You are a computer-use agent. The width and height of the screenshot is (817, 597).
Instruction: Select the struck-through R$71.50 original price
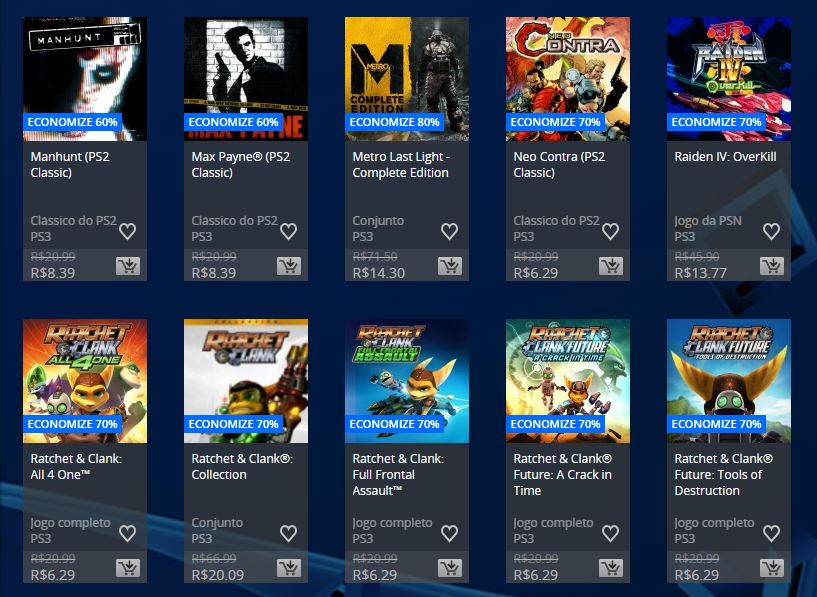[x=375, y=256]
